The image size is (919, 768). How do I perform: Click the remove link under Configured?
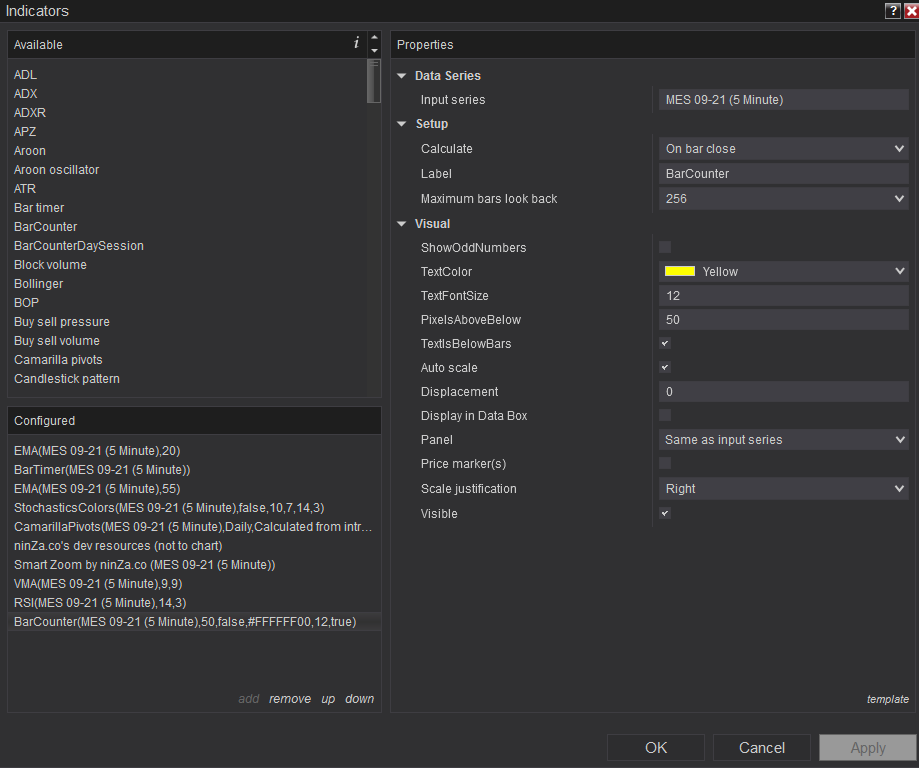point(290,699)
